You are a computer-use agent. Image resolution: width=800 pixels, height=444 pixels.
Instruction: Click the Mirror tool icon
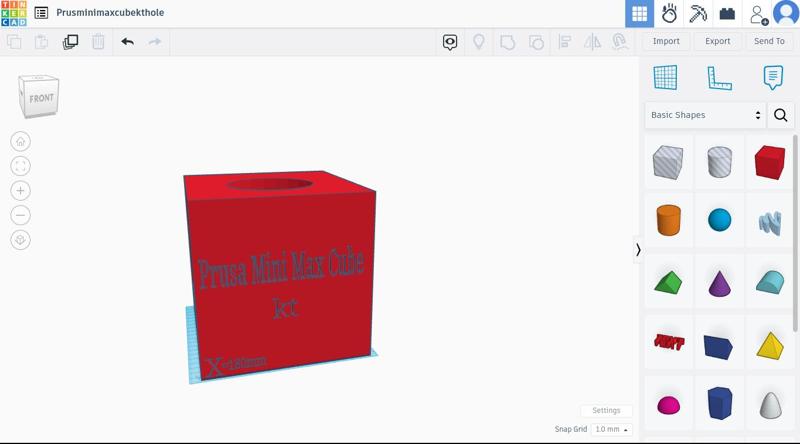click(592, 42)
